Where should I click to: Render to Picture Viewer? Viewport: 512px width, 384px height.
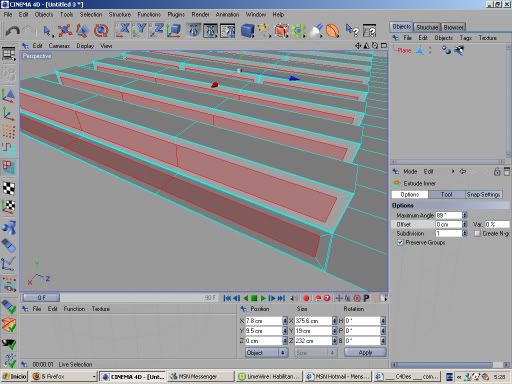[x=211, y=31]
